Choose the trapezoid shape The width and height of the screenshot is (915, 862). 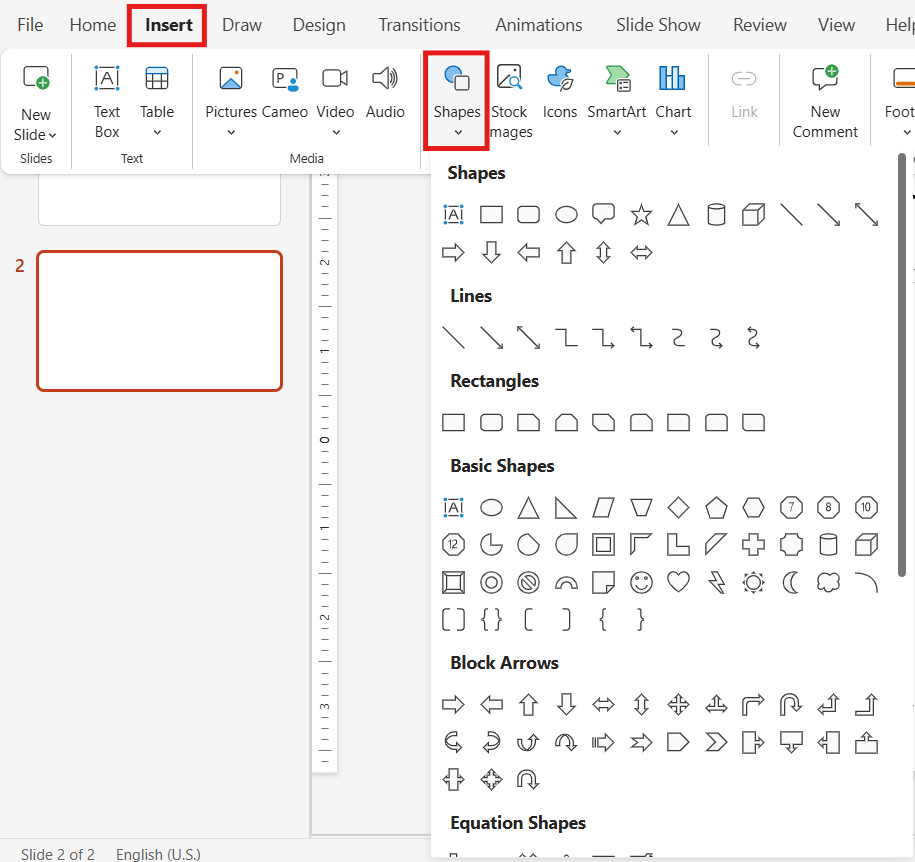pos(641,507)
